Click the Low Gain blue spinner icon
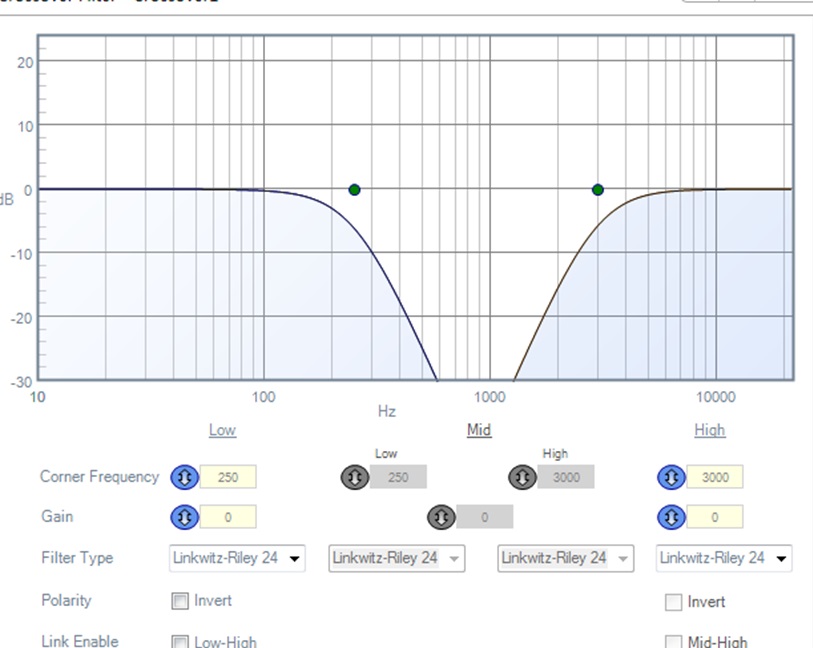813x648 pixels. coord(185,517)
